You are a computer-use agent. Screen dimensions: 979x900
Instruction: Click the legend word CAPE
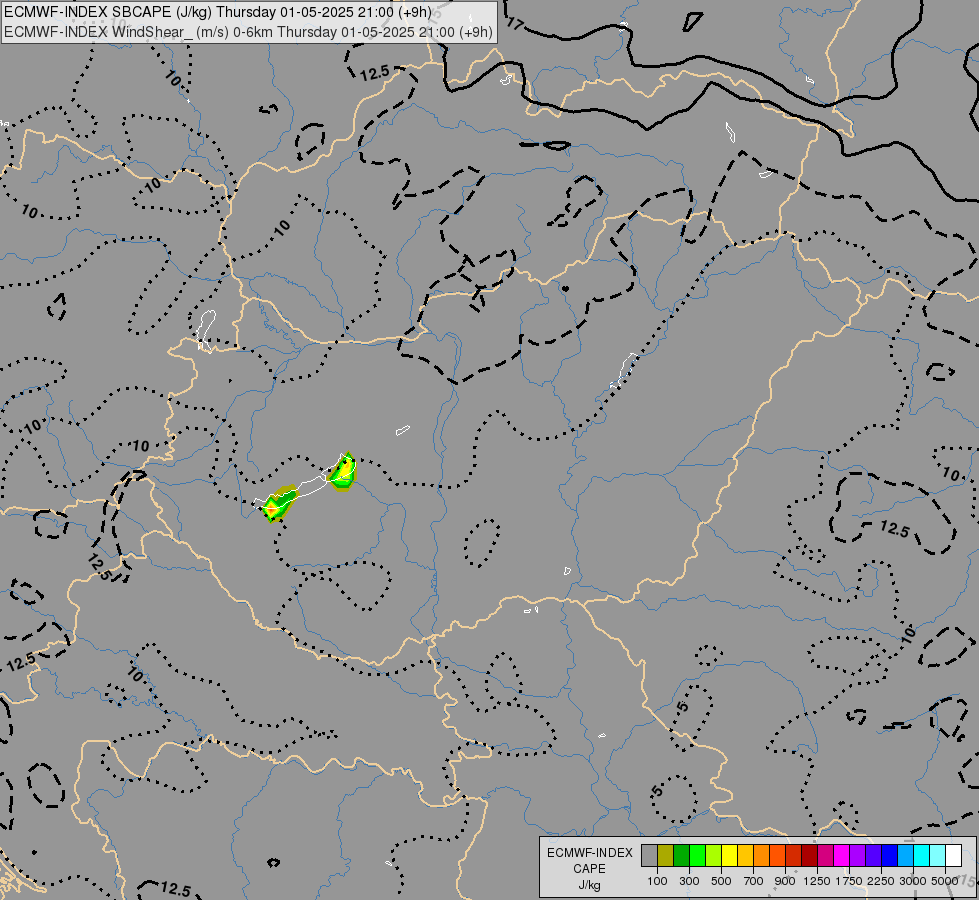coord(589,869)
